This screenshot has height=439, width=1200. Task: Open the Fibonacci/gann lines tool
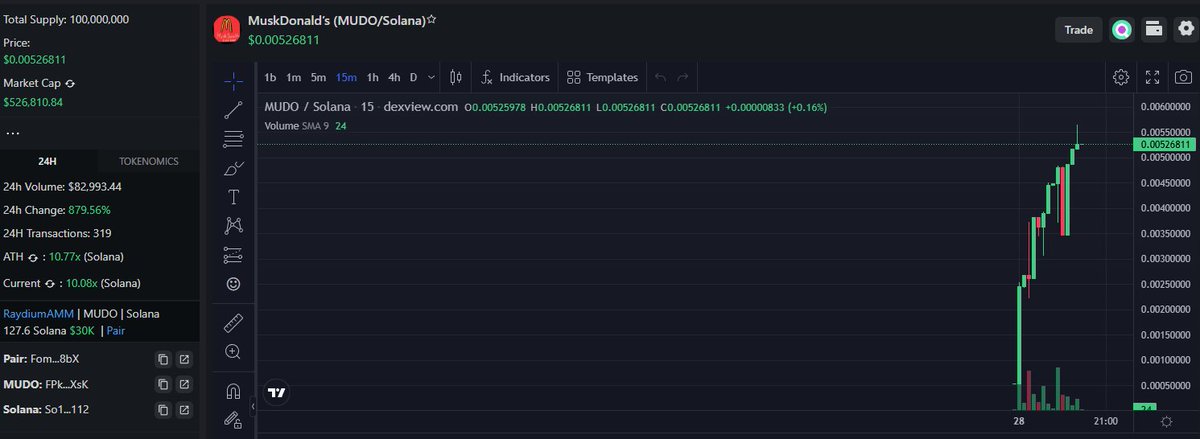[x=233, y=139]
